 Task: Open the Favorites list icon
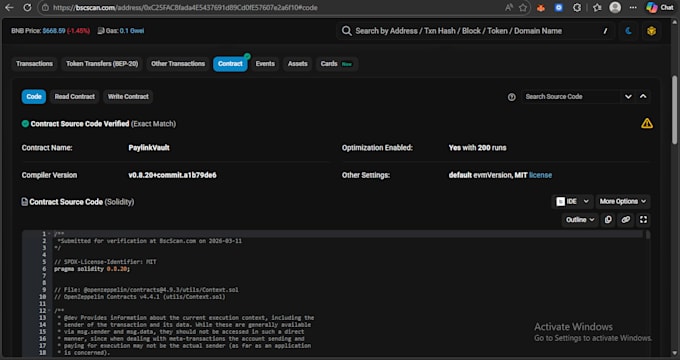click(x=597, y=7)
